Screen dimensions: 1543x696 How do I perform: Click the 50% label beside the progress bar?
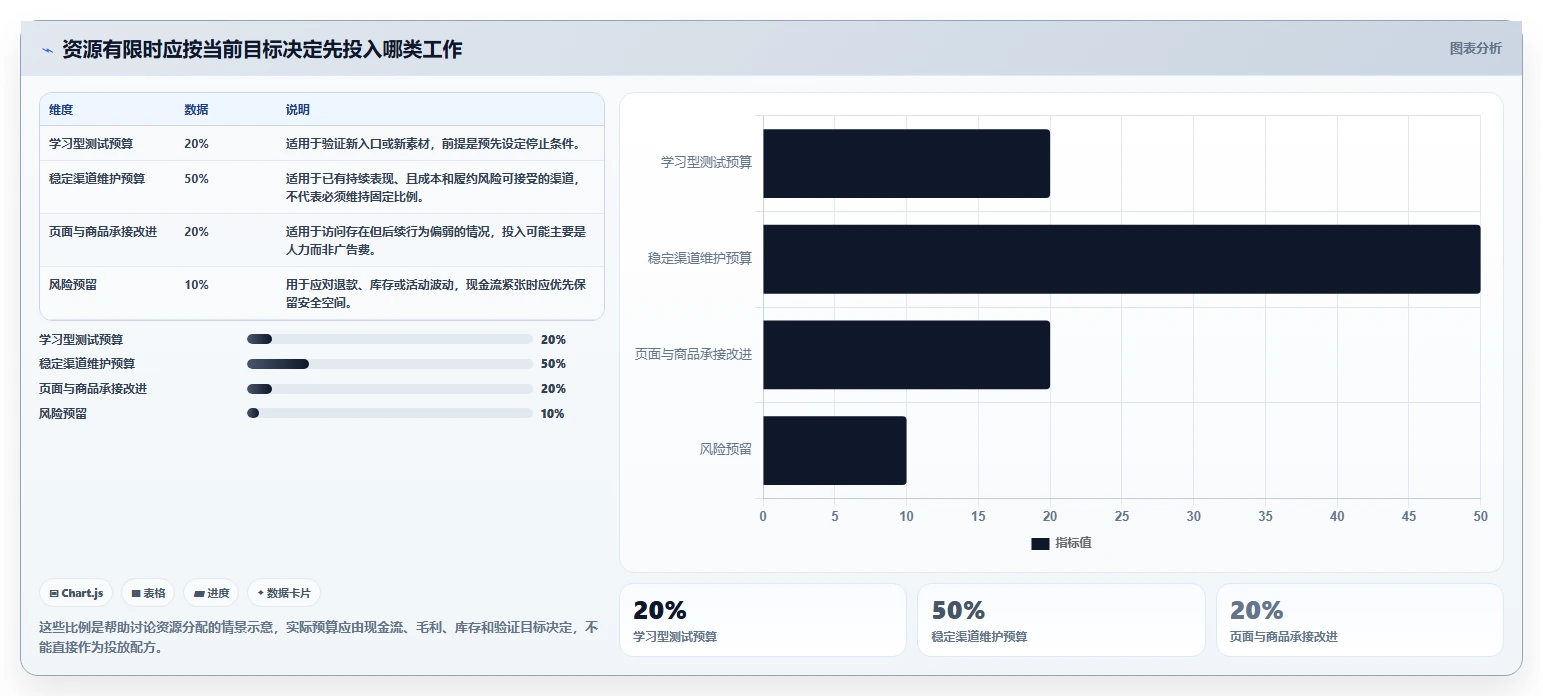pos(553,364)
